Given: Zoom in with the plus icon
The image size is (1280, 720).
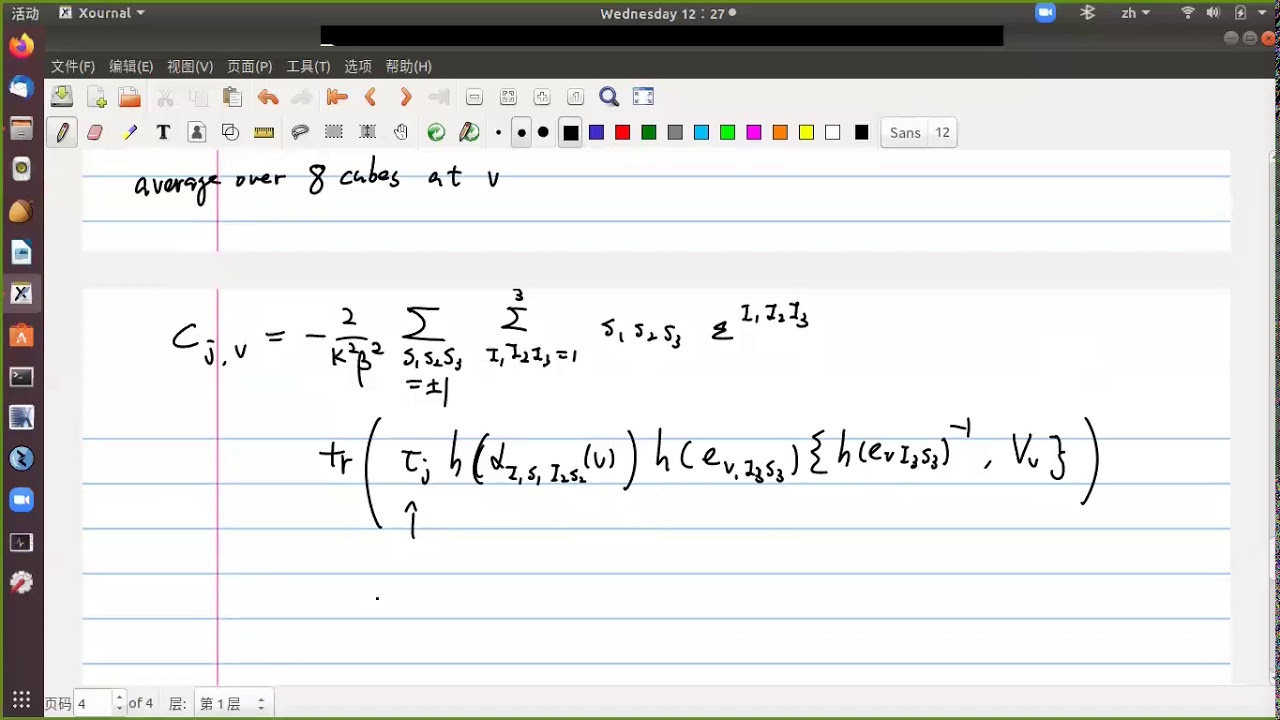Looking at the screenshot, I should coord(542,97).
